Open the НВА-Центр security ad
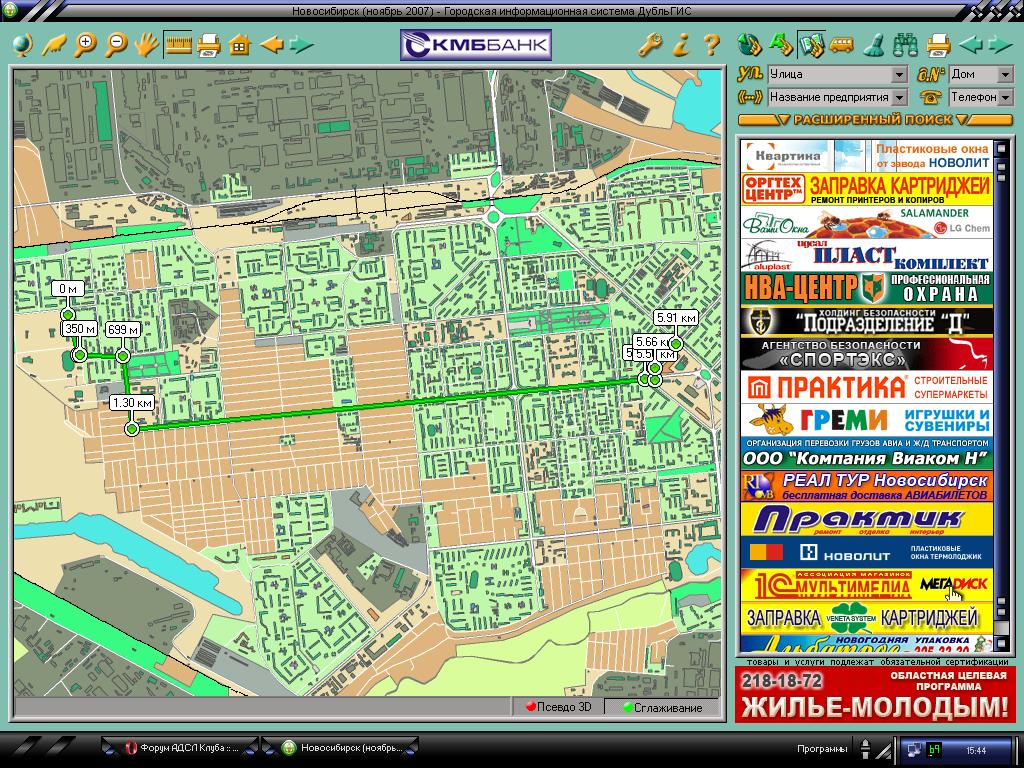The image size is (1024, 768). 867,289
